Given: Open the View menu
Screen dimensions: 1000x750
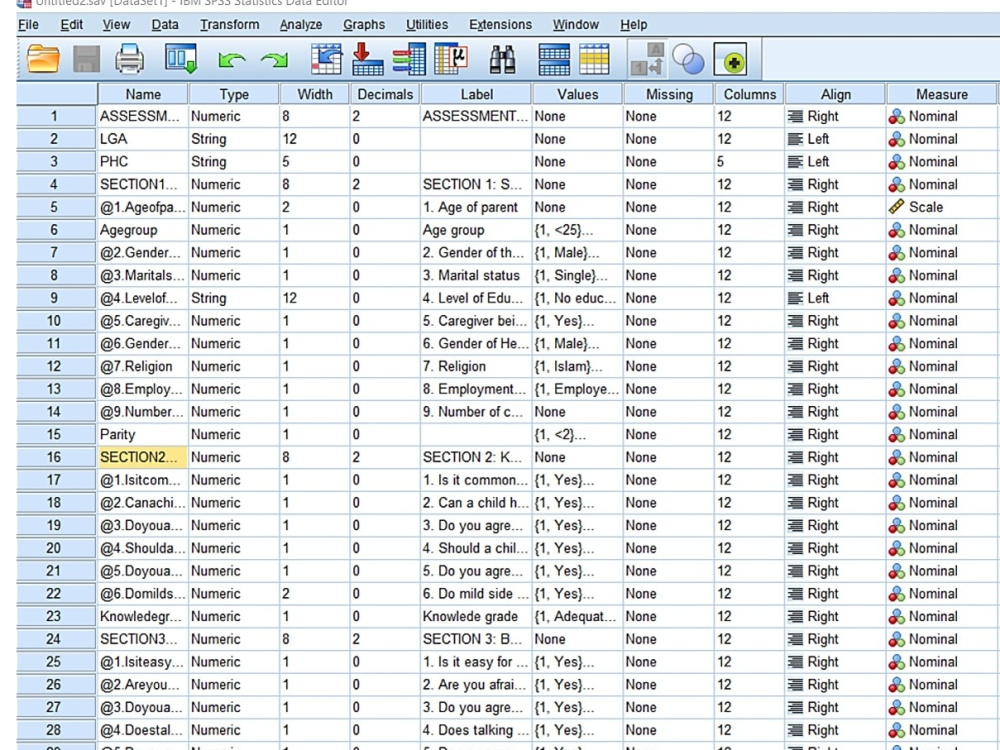Looking at the screenshot, I should point(116,24).
